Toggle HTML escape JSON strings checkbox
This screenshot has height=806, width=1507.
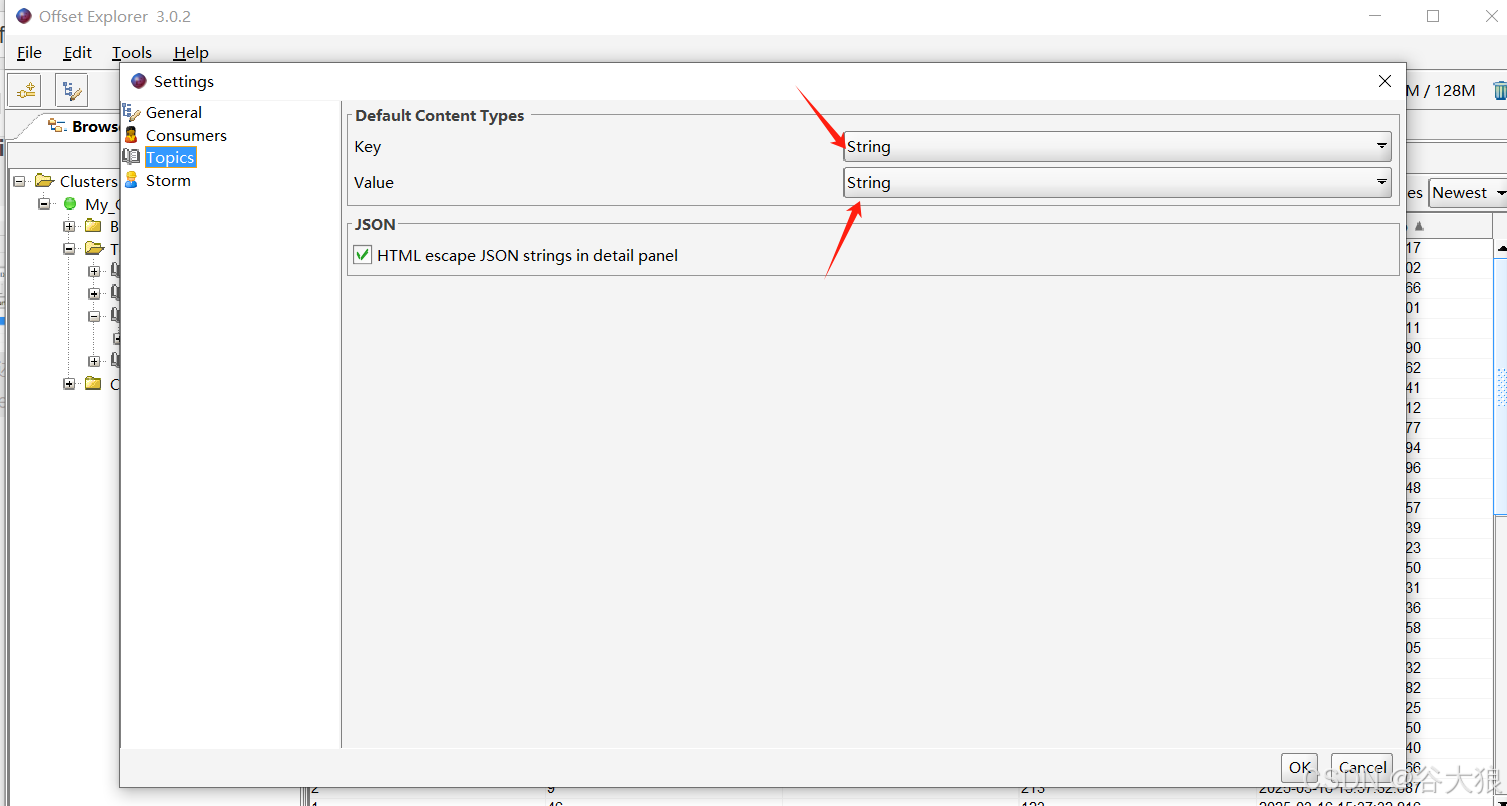coord(363,256)
